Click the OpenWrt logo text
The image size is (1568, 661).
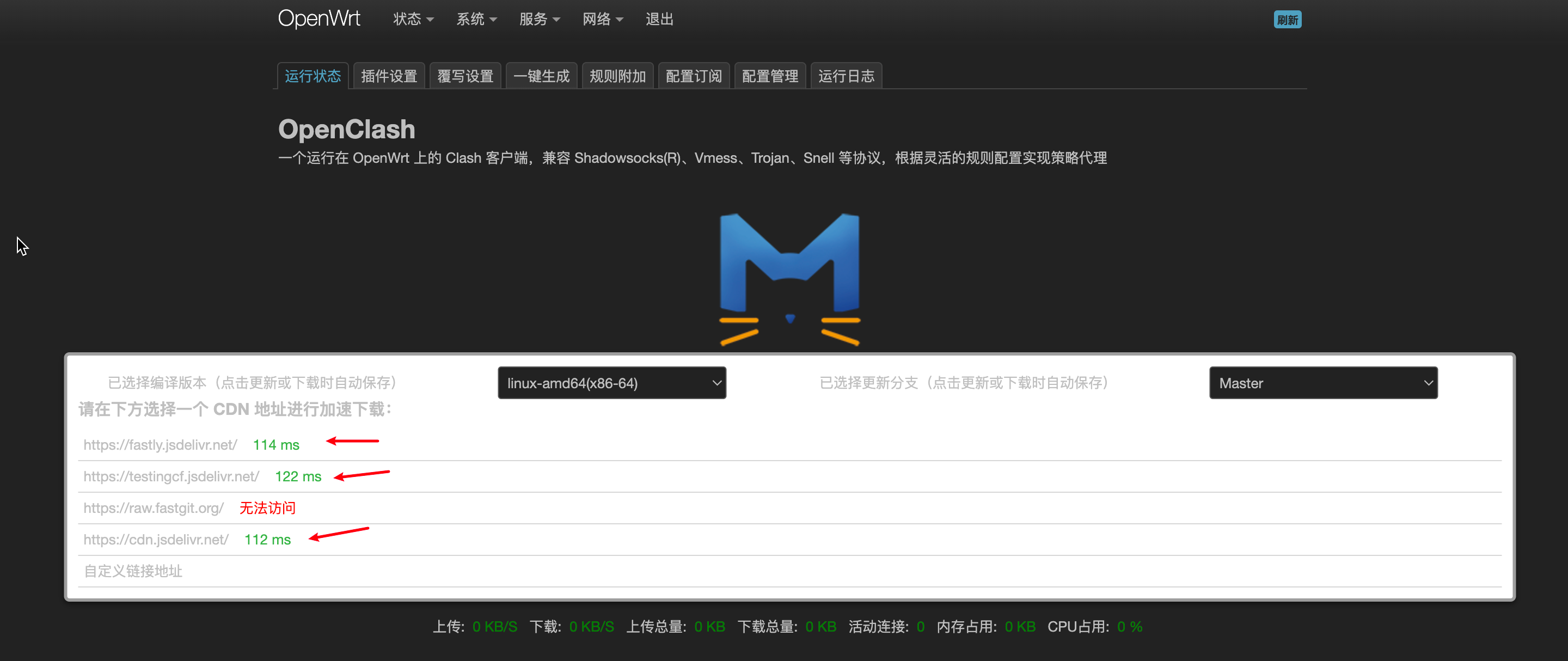click(x=318, y=19)
